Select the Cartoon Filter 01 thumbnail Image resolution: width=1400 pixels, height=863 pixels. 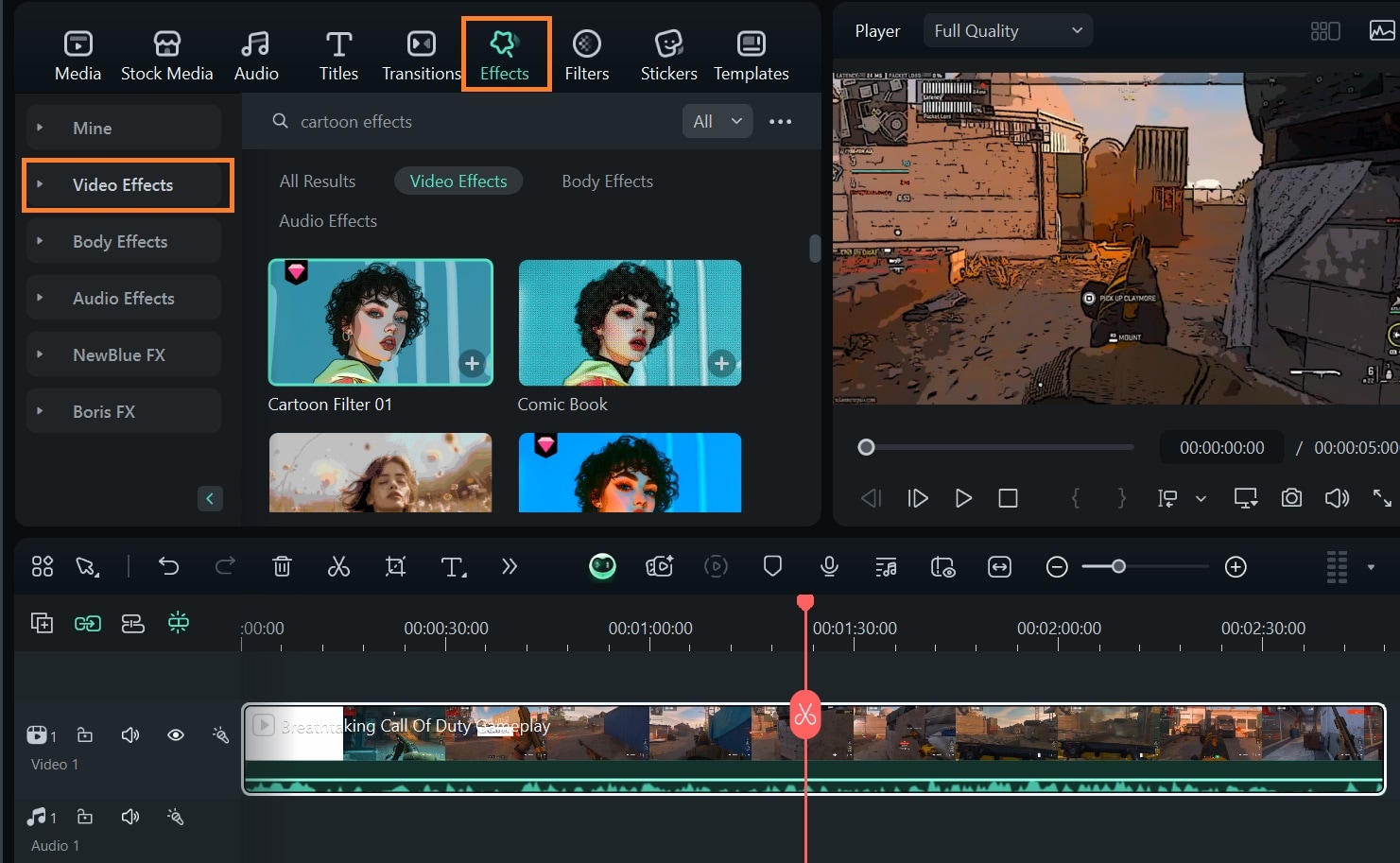pyautogui.click(x=380, y=322)
